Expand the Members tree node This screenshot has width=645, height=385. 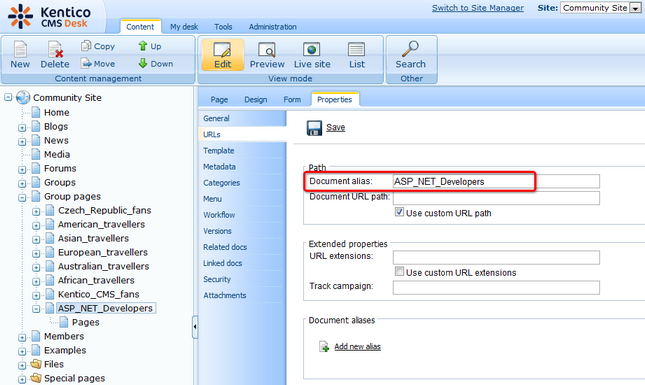22,337
